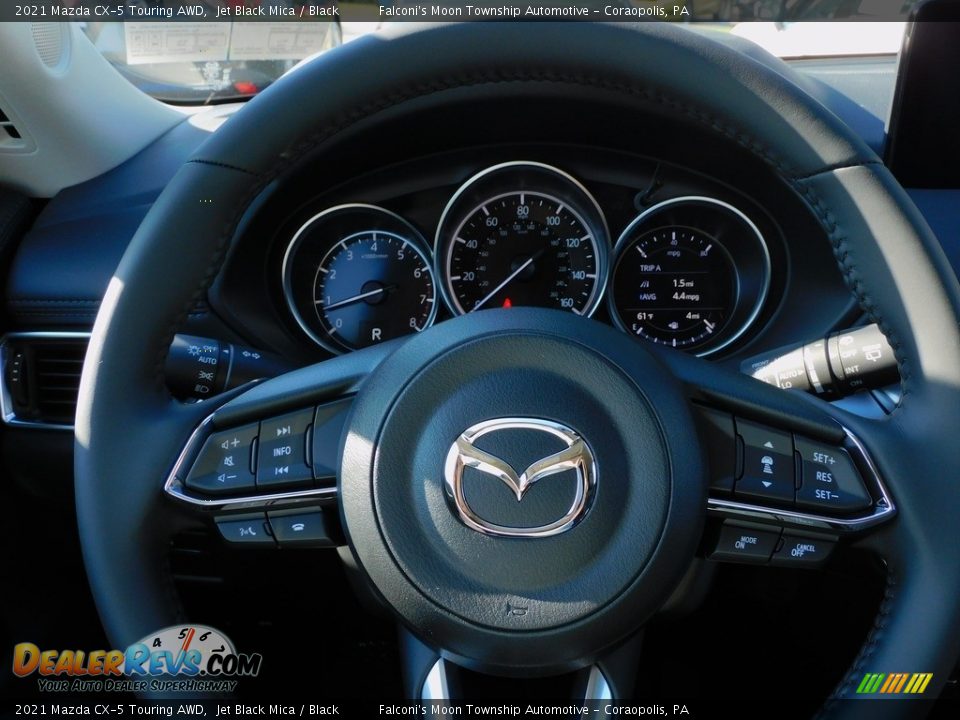The height and width of the screenshot is (720, 960).
Task: Click the striped color bar logo
Action: pos(894,683)
